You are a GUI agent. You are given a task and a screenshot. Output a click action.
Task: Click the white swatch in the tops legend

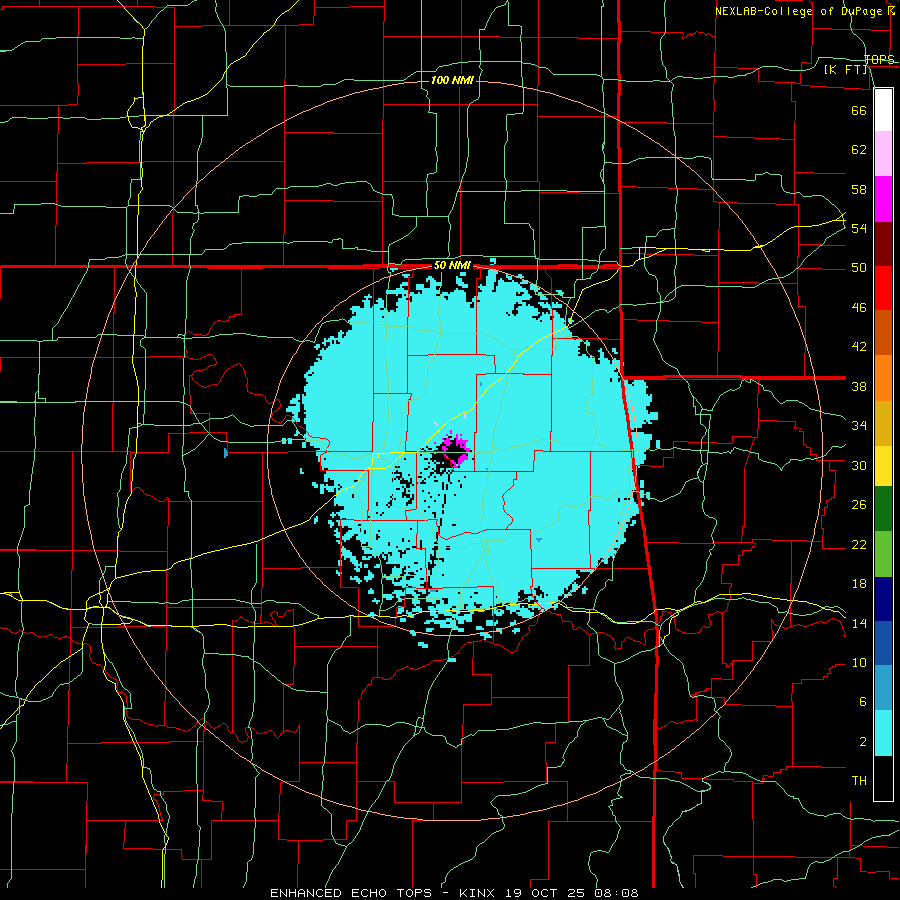pyautogui.click(x=883, y=110)
